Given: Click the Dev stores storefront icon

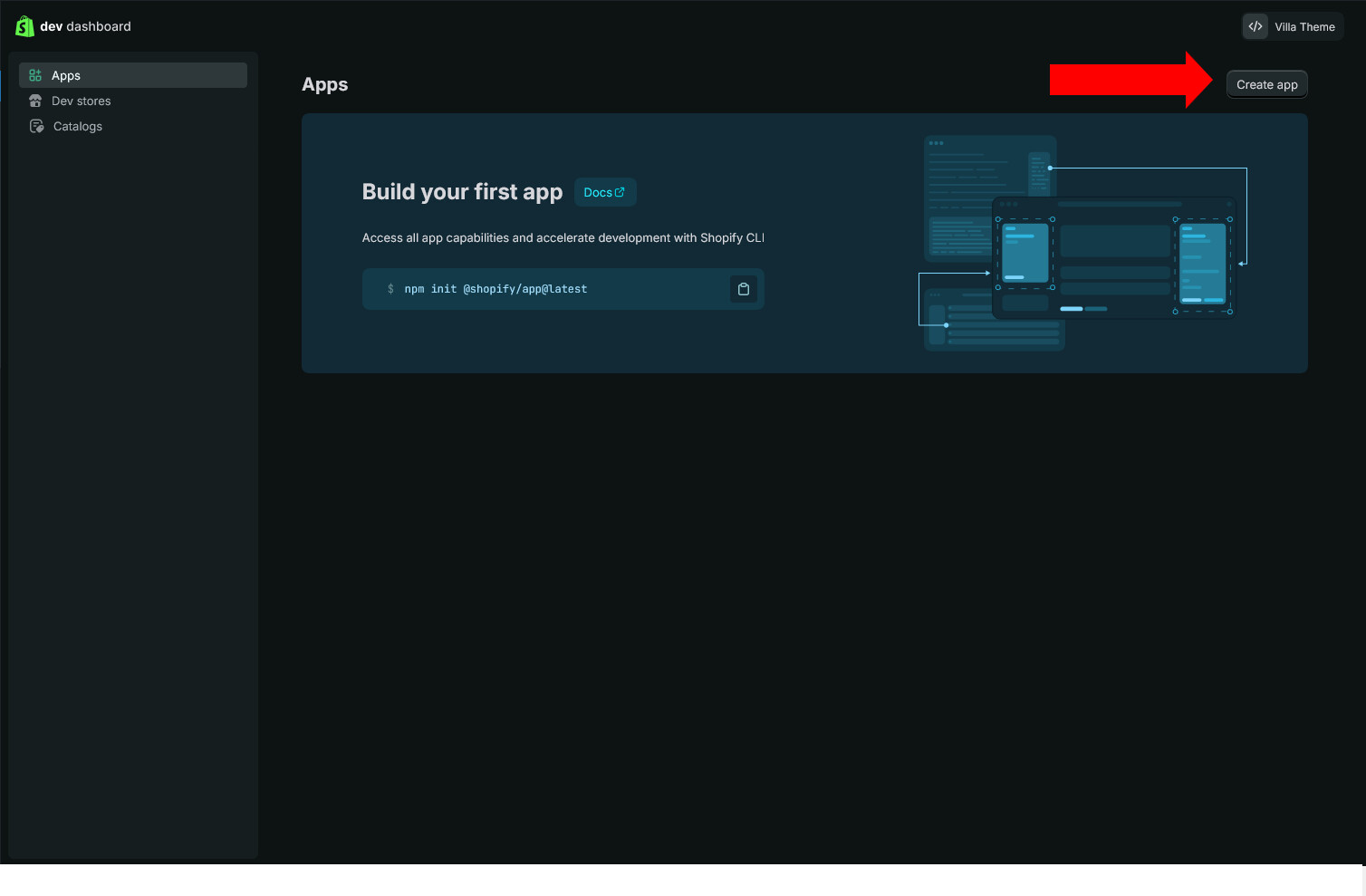Looking at the screenshot, I should (35, 101).
